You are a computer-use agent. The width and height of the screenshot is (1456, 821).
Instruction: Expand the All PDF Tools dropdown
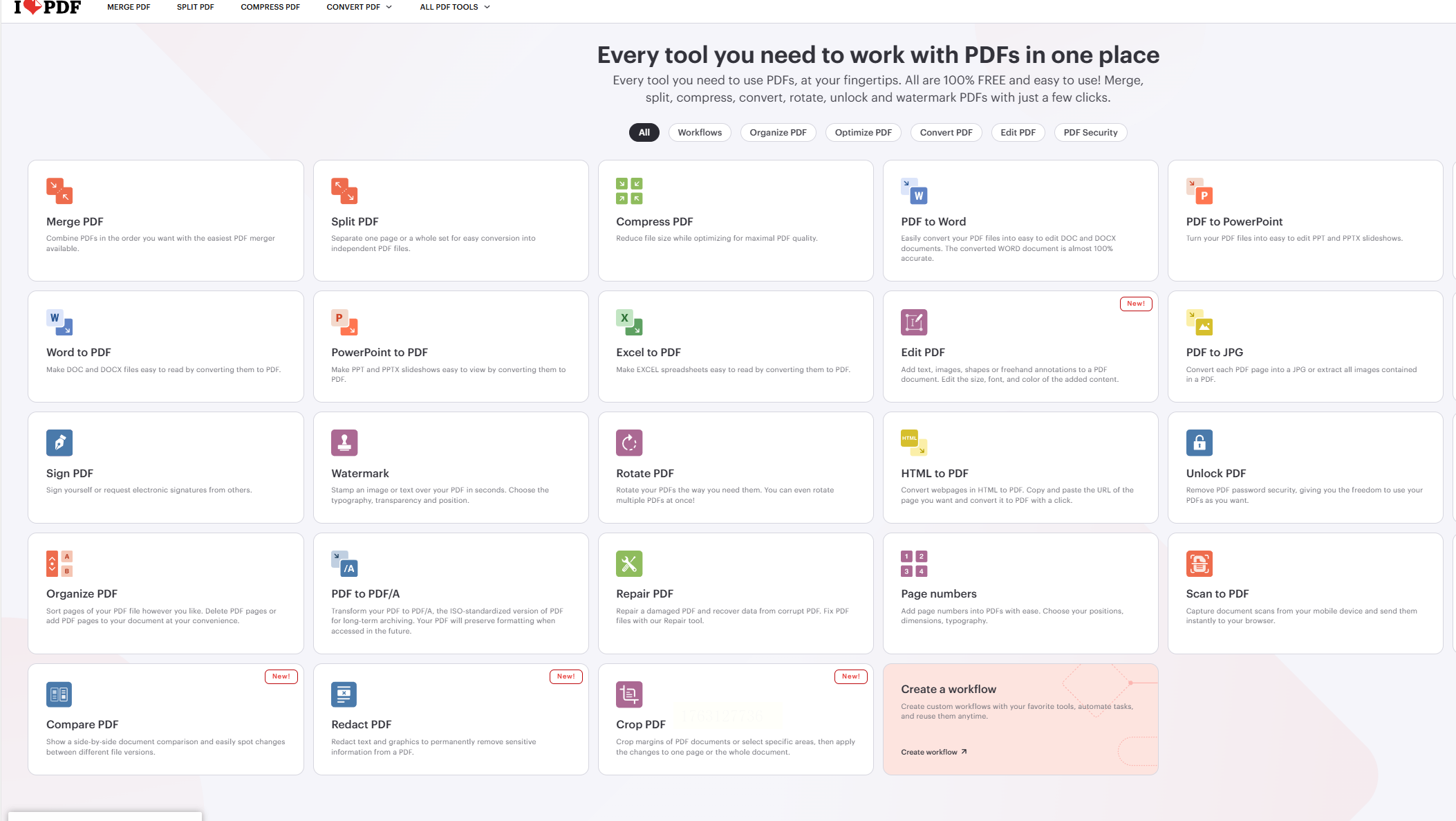[454, 7]
